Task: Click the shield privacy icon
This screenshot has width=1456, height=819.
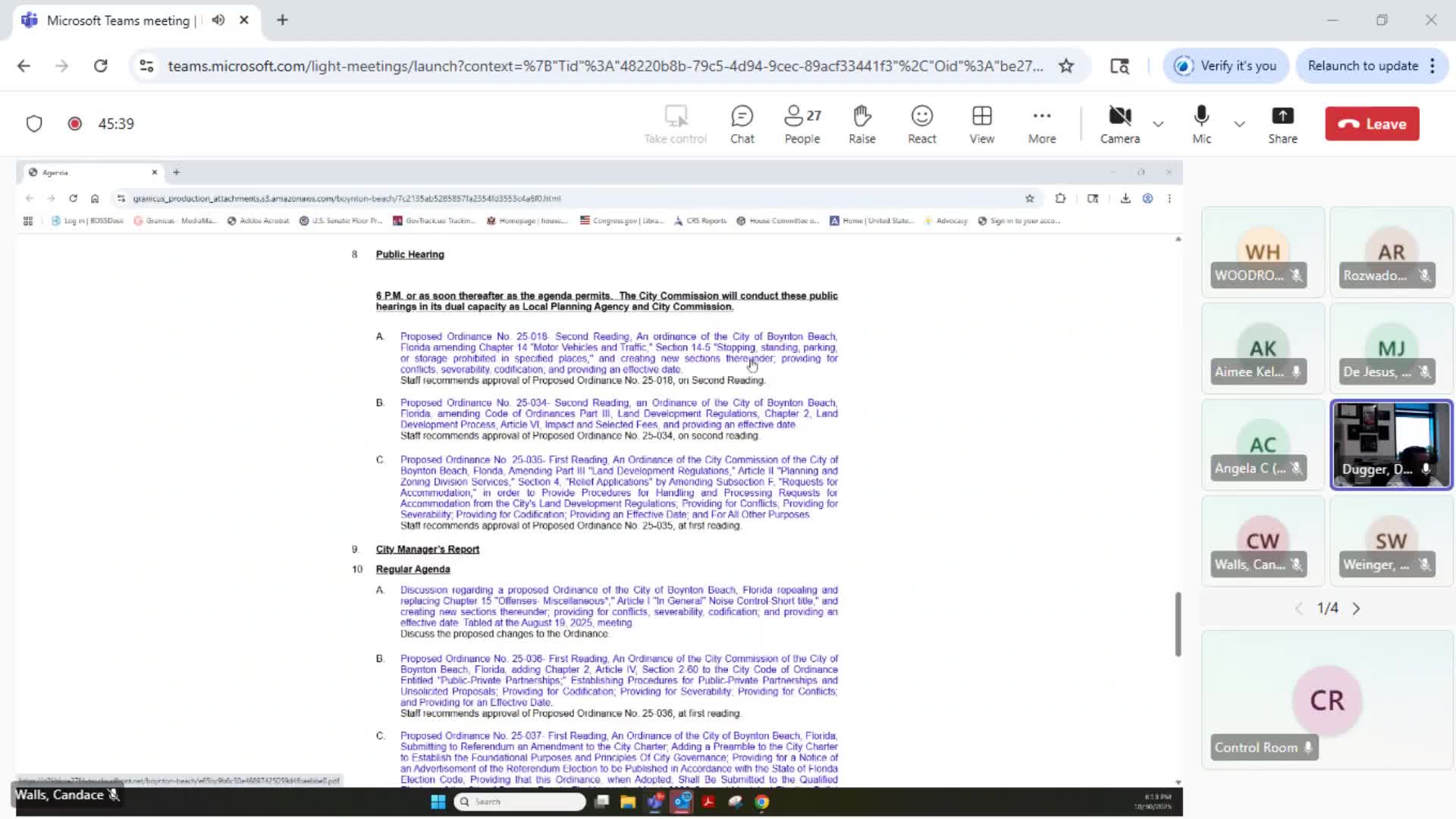Action: click(34, 124)
